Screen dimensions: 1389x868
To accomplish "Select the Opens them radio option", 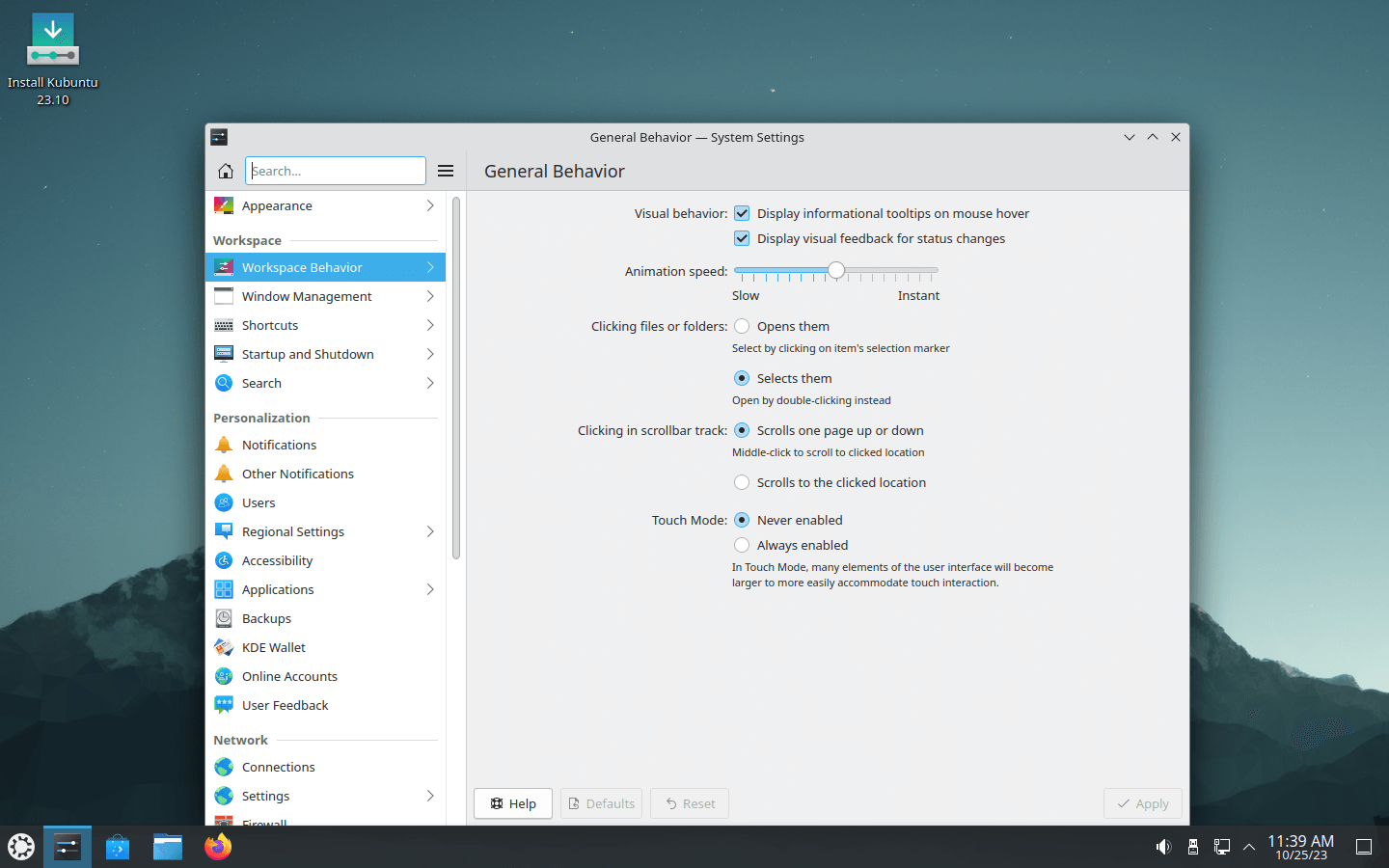I will click(742, 326).
